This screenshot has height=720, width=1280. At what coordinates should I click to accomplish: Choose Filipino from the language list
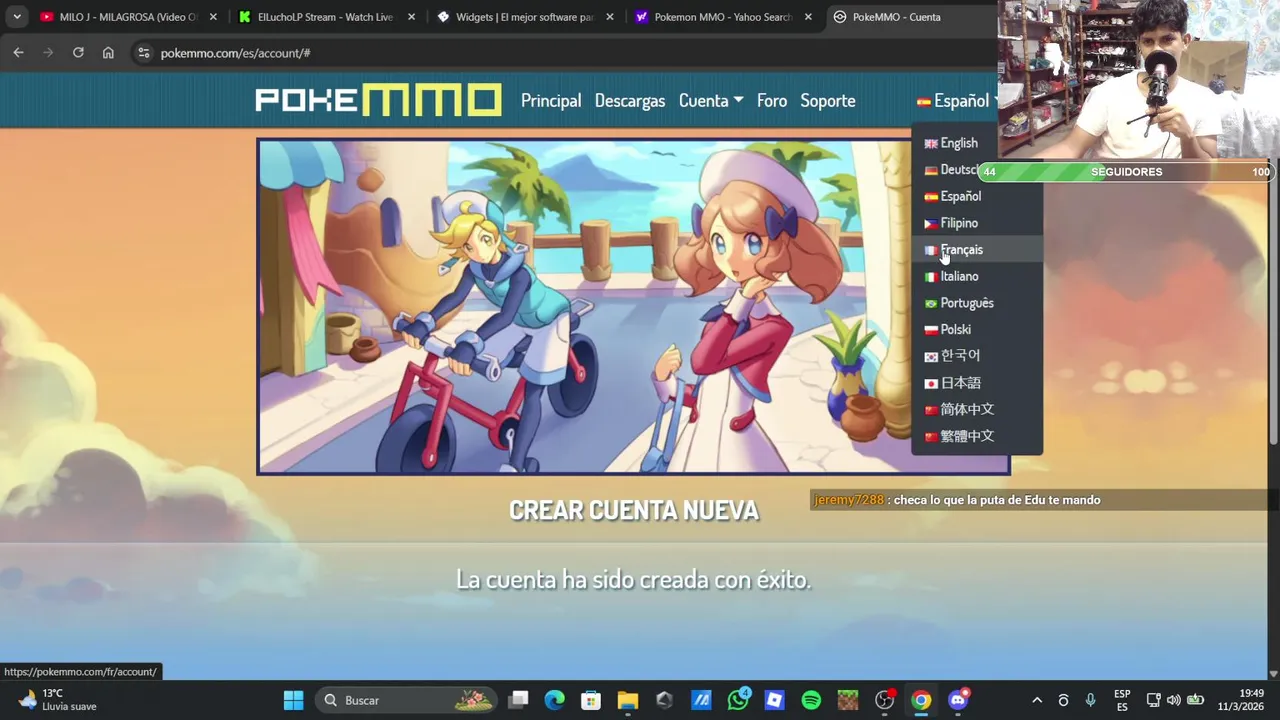977,223
